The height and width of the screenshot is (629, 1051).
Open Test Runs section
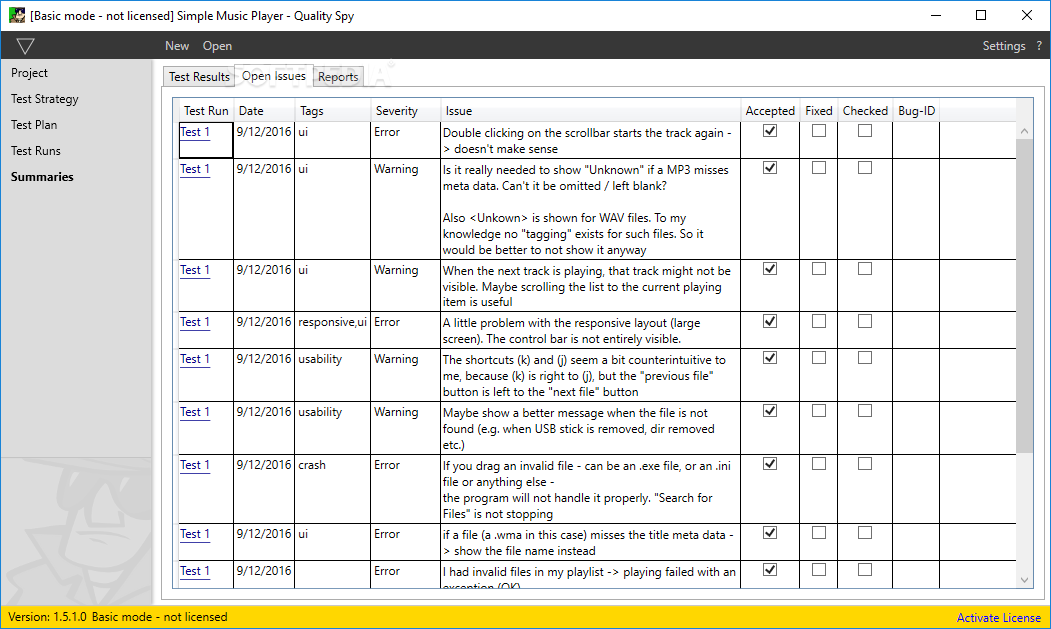[36, 151]
